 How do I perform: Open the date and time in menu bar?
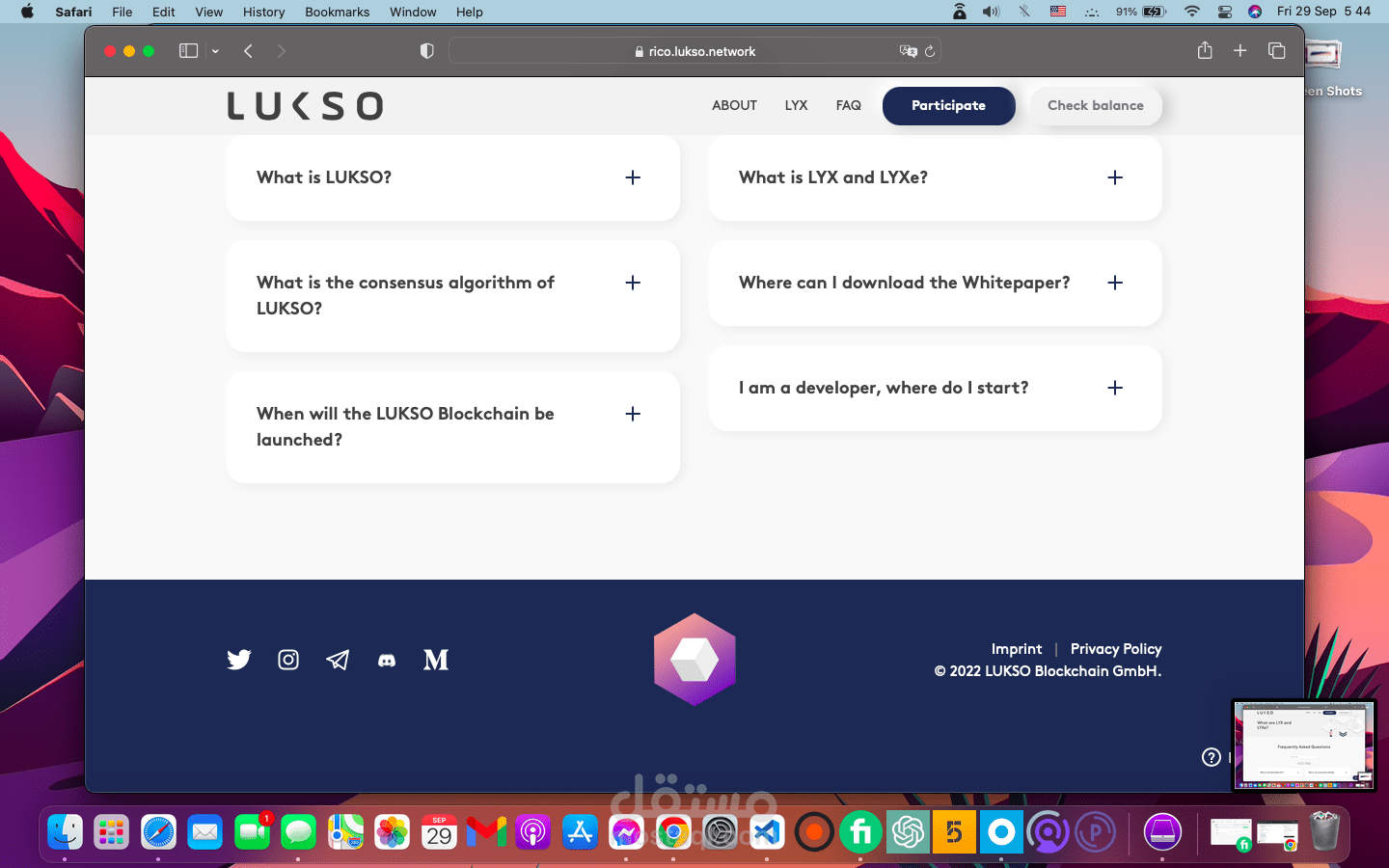tap(1323, 12)
